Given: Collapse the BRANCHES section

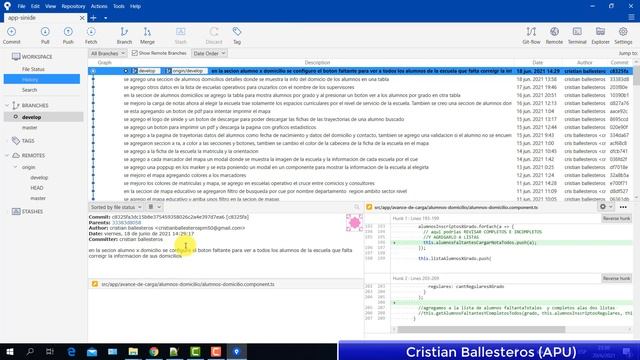Looking at the screenshot, I should (7, 105).
